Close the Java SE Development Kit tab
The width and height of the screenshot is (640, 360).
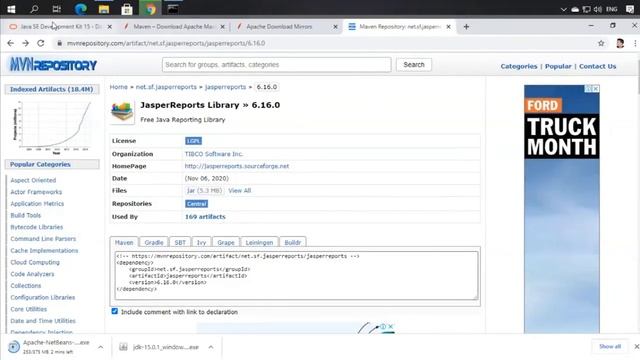point(109,27)
